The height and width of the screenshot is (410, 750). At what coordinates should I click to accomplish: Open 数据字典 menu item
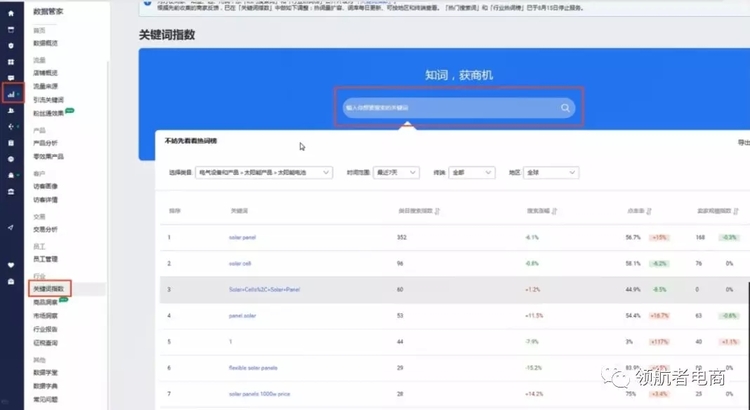(x=45, y=386)
